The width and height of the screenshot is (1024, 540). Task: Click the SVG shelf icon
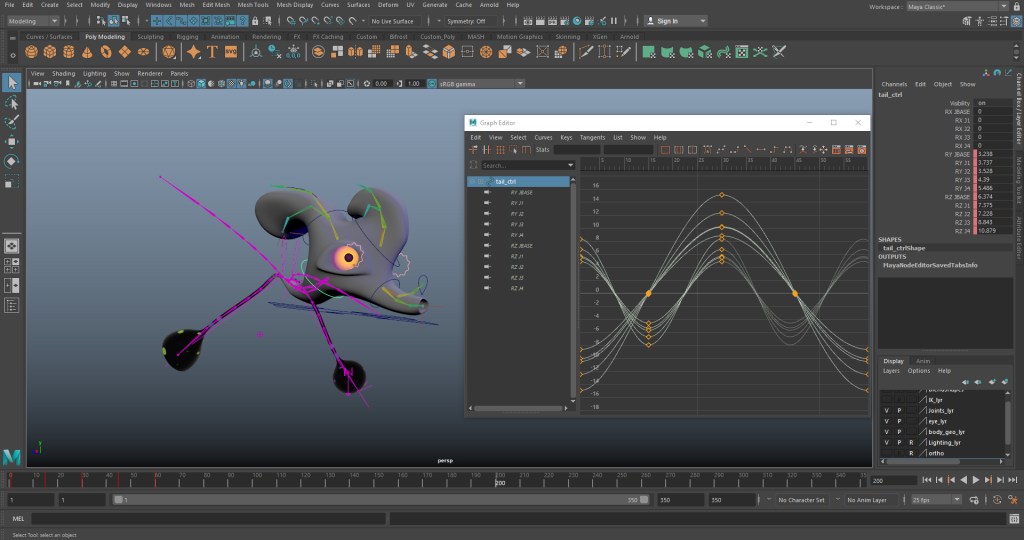point(231,51)
